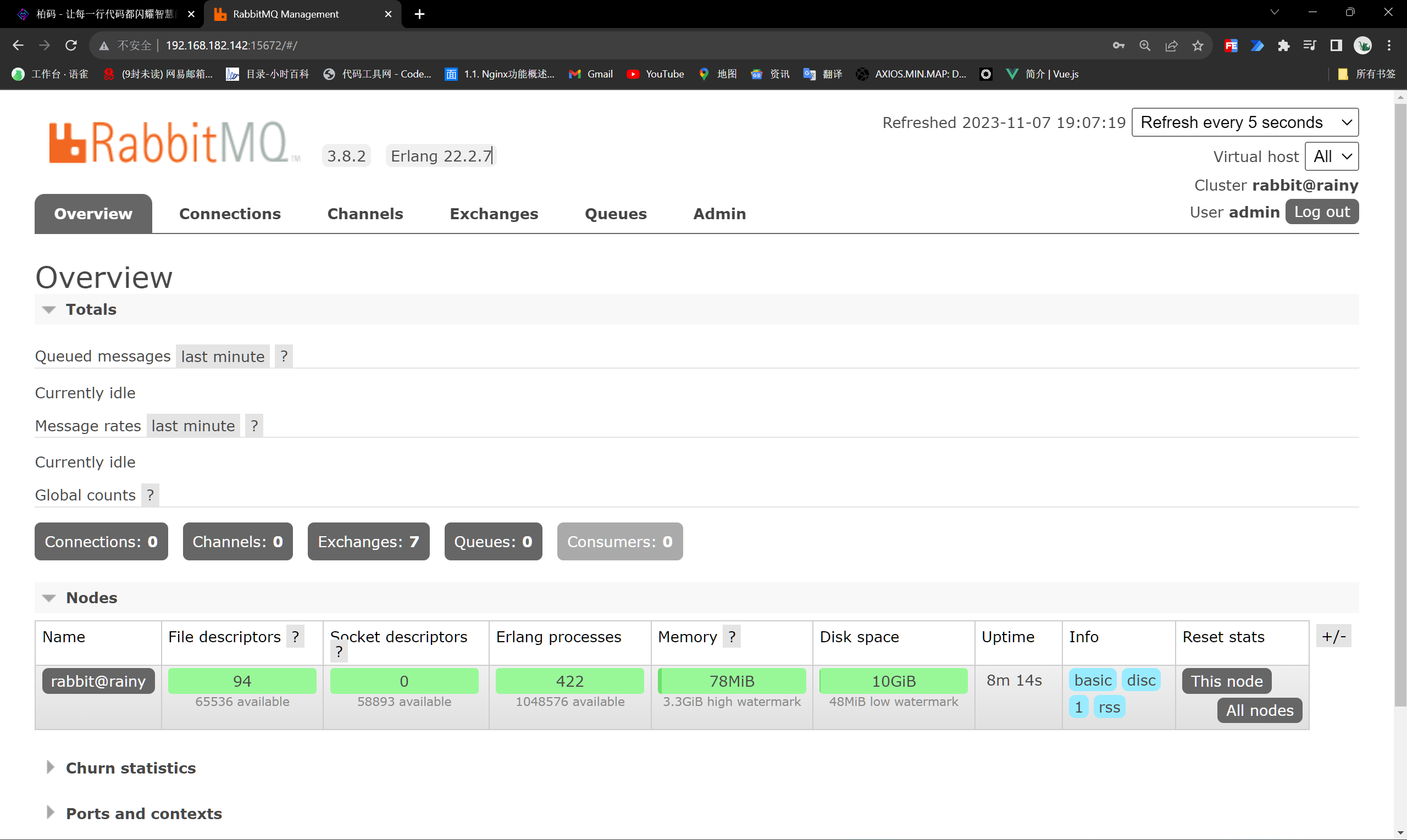This screenshot has width=1407, height=840.
Task: Click the File descriptors help icon
Action: (295, 636)
